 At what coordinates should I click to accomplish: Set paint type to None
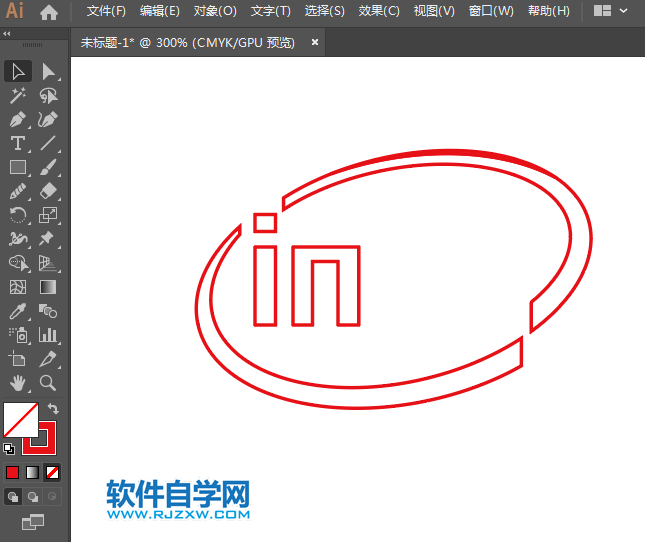pos(52,473)
